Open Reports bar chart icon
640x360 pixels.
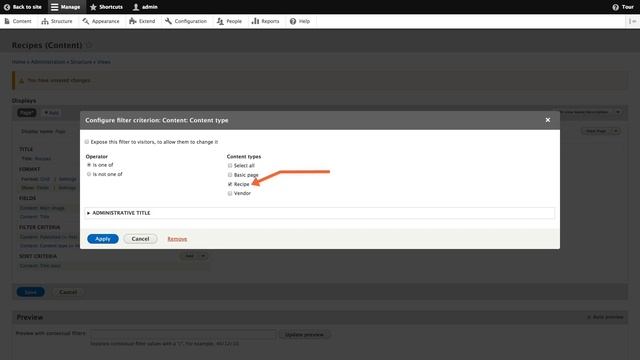tap(256, 21)
